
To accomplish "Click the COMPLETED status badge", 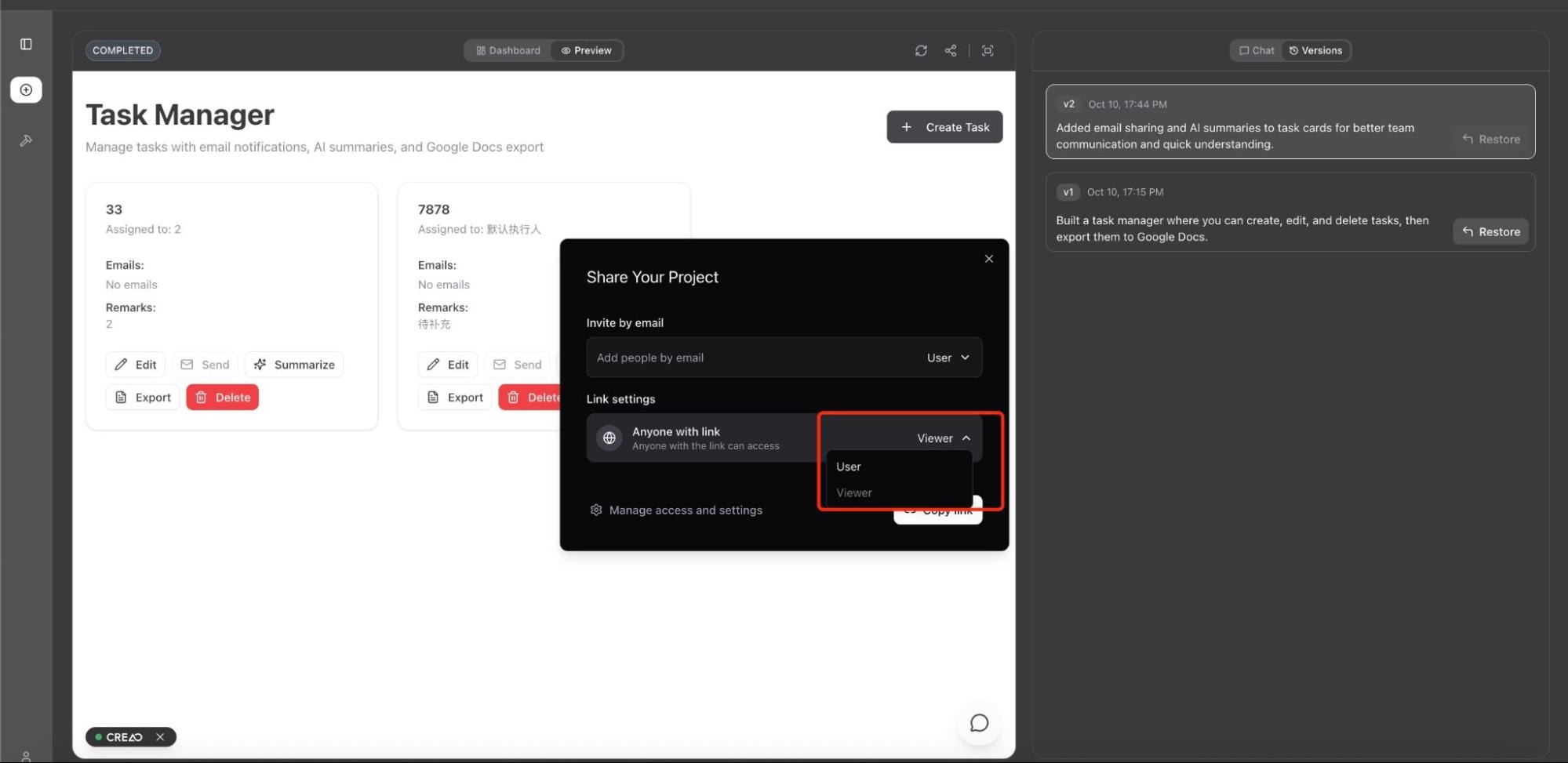I will coord(123,50).
